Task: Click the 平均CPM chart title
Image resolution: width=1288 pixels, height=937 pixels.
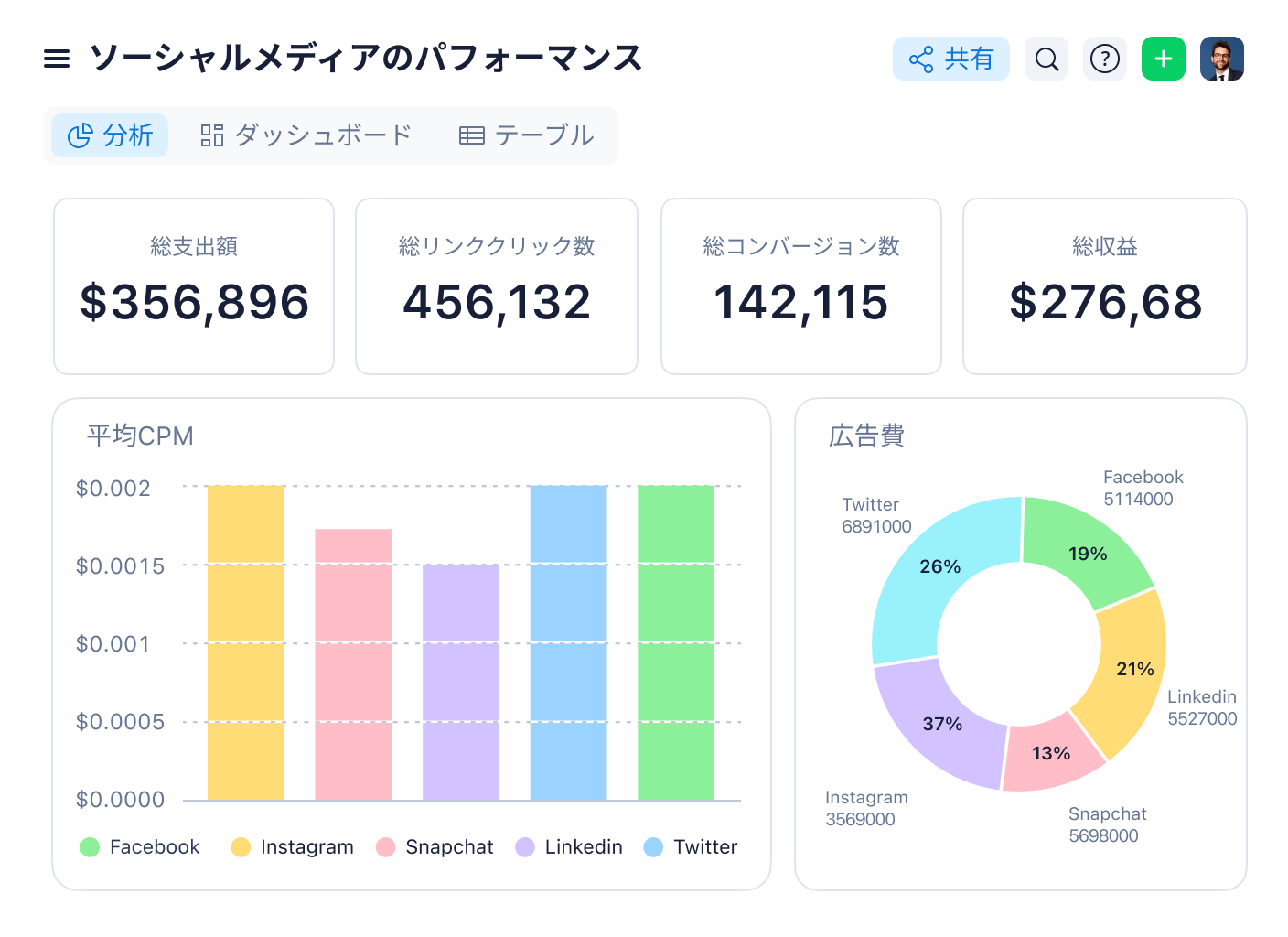Action: tap(140, 436)
